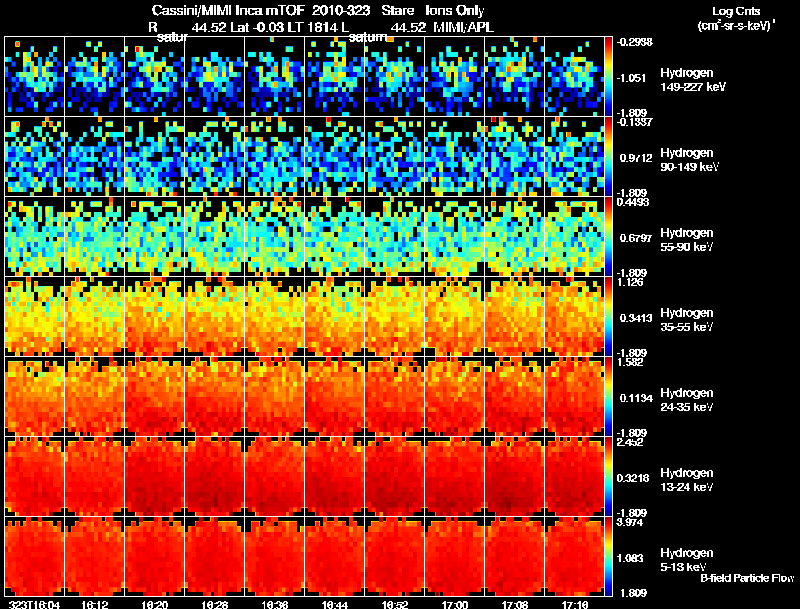Screen dimensions: 800x609
Task: Click the '17:16' time axis label
Action: [x=574, y=604]
